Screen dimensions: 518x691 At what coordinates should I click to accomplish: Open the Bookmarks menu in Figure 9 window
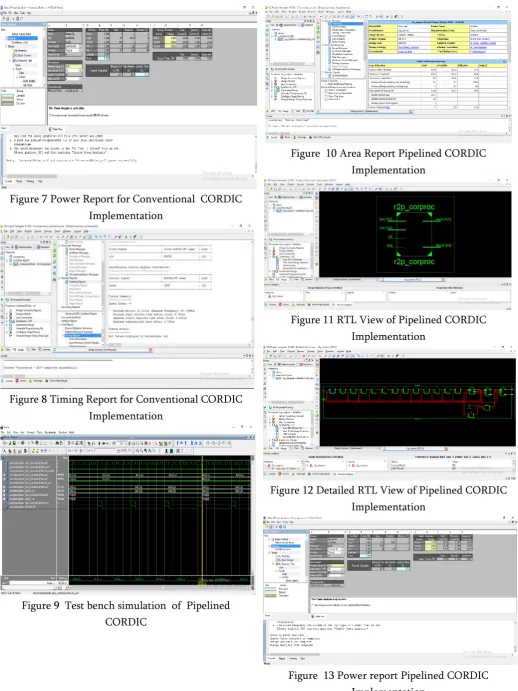tap(50, 432)
